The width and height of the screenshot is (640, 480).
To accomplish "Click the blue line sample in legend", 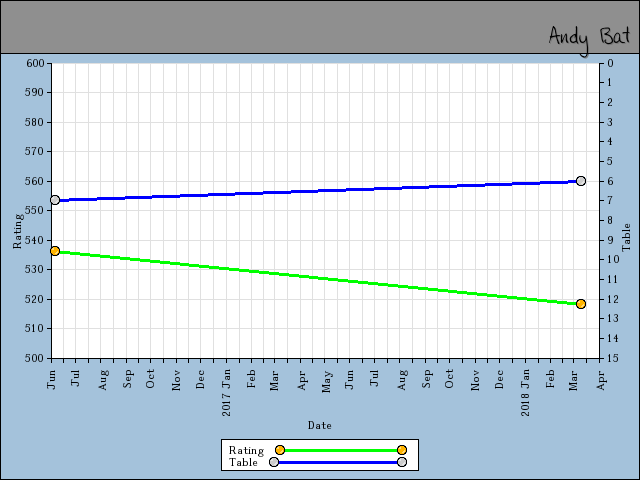I will pos(338,462).
